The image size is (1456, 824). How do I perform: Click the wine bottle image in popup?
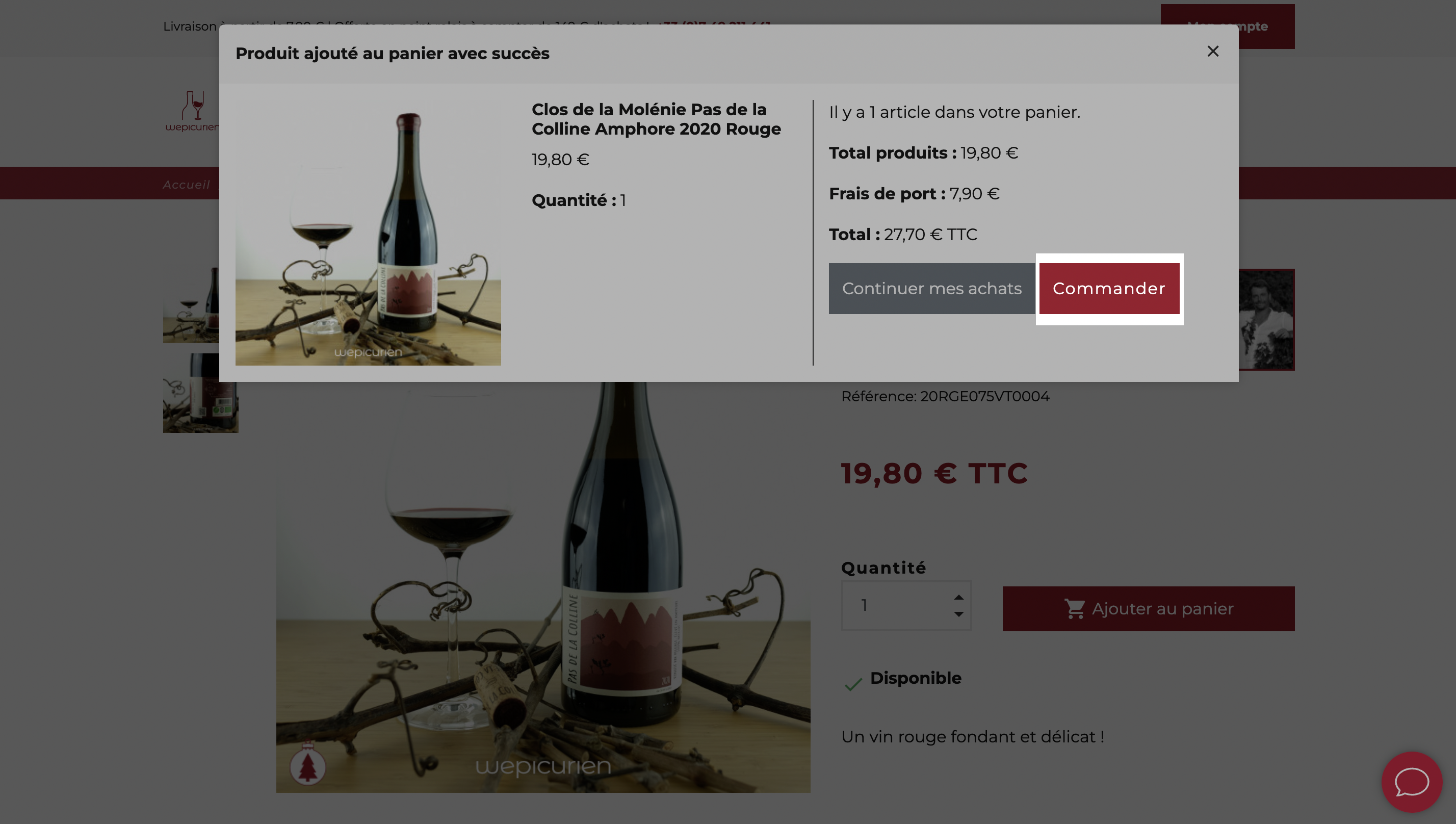(x=368, y=233)
